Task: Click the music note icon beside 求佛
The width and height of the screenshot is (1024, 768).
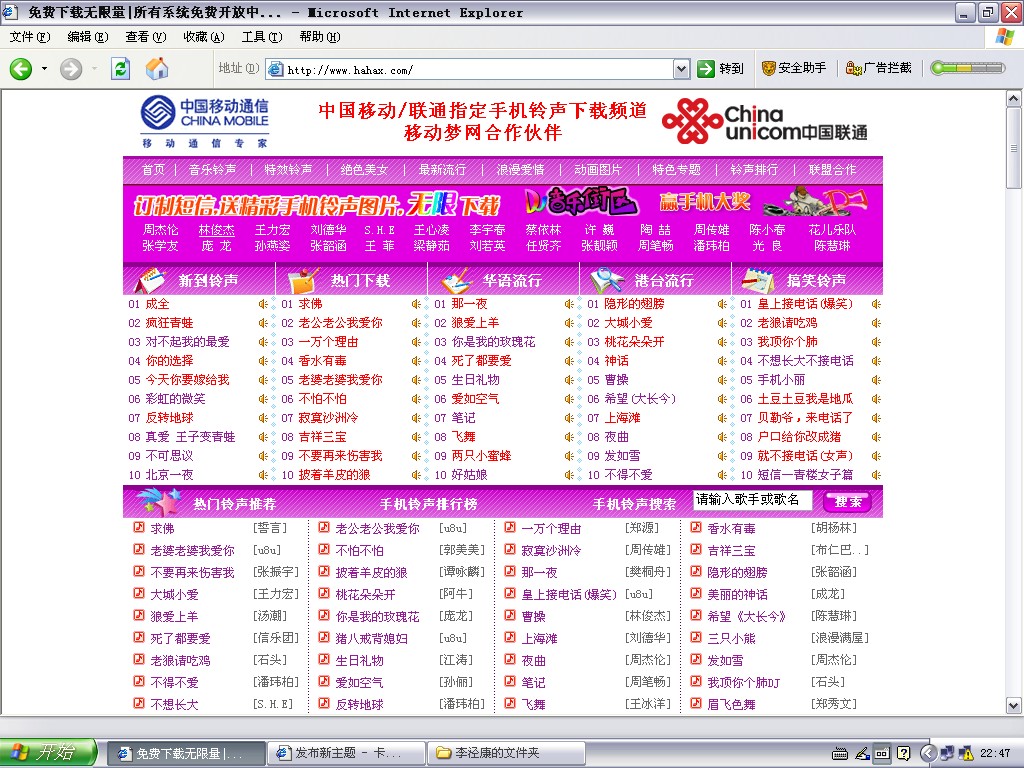Action: [139, 527]
